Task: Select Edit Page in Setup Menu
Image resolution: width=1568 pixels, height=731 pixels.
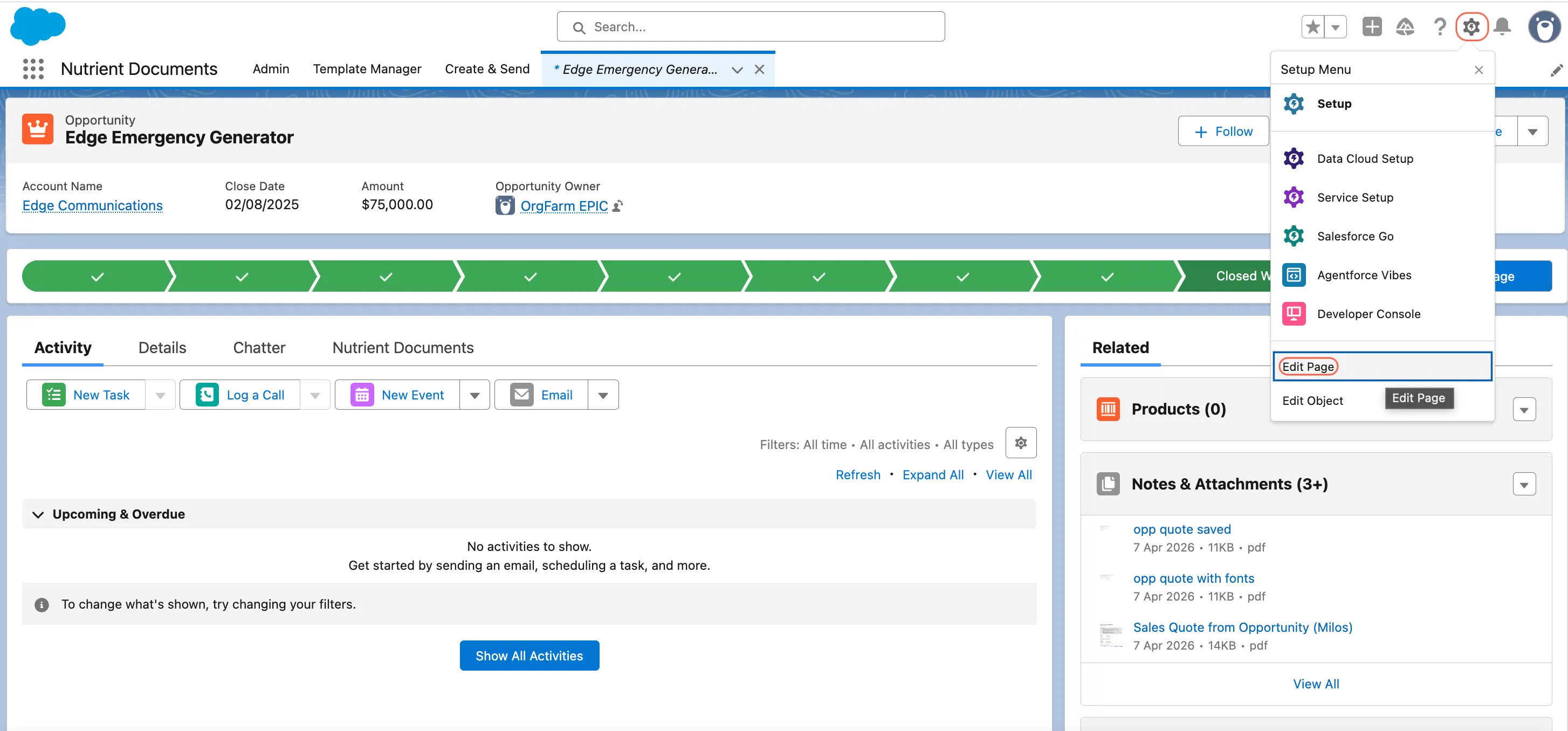Action: point(1382,367)
